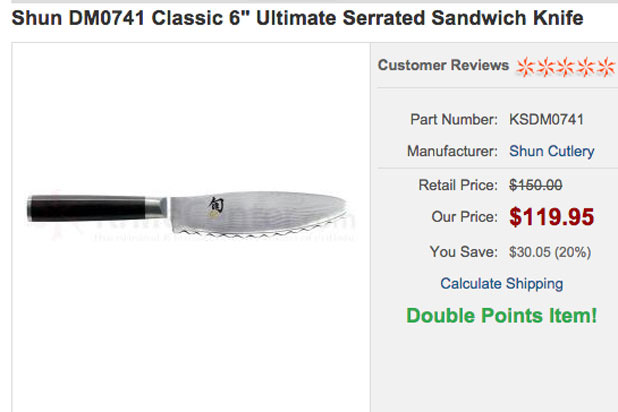
Task: Click the crossed-out $150.00 retail price
Action: [535, 185]
